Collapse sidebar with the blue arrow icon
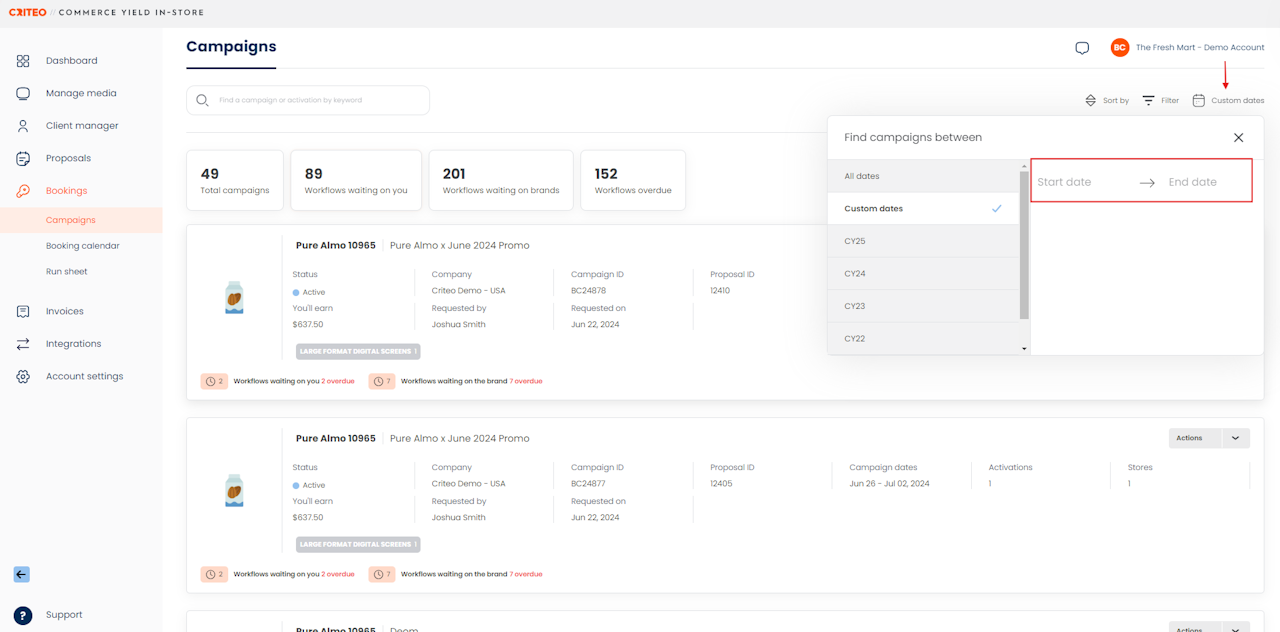Image resolution: width=1280 pixels, height=632 pixels. (x=22, y=574)
